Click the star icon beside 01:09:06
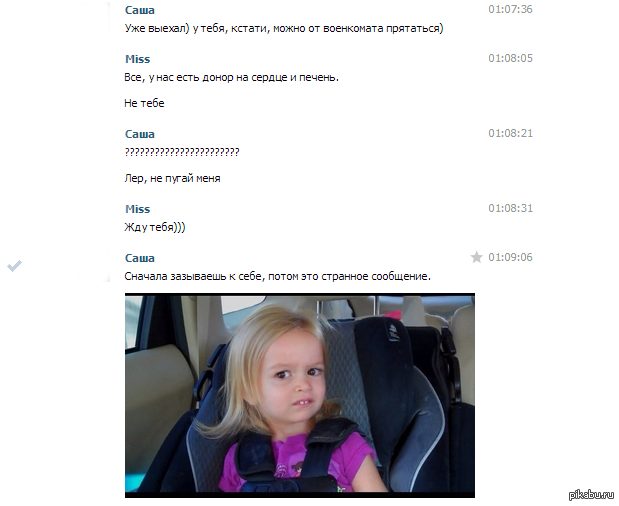Viewport: 619px width, 506px height. pos(476,257)
